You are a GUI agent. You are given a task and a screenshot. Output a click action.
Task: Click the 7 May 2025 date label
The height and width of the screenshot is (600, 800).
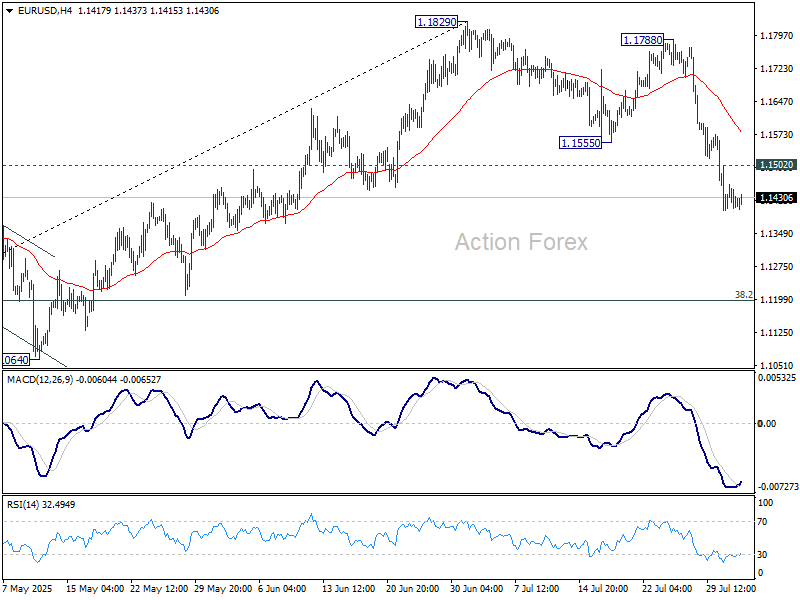pyautogui.click(x=28, y=588)
